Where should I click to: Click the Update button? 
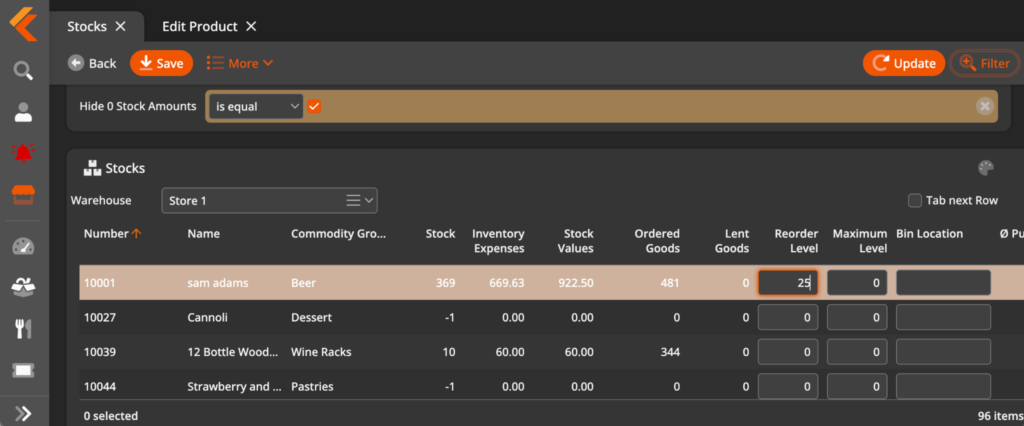point(904,63)
